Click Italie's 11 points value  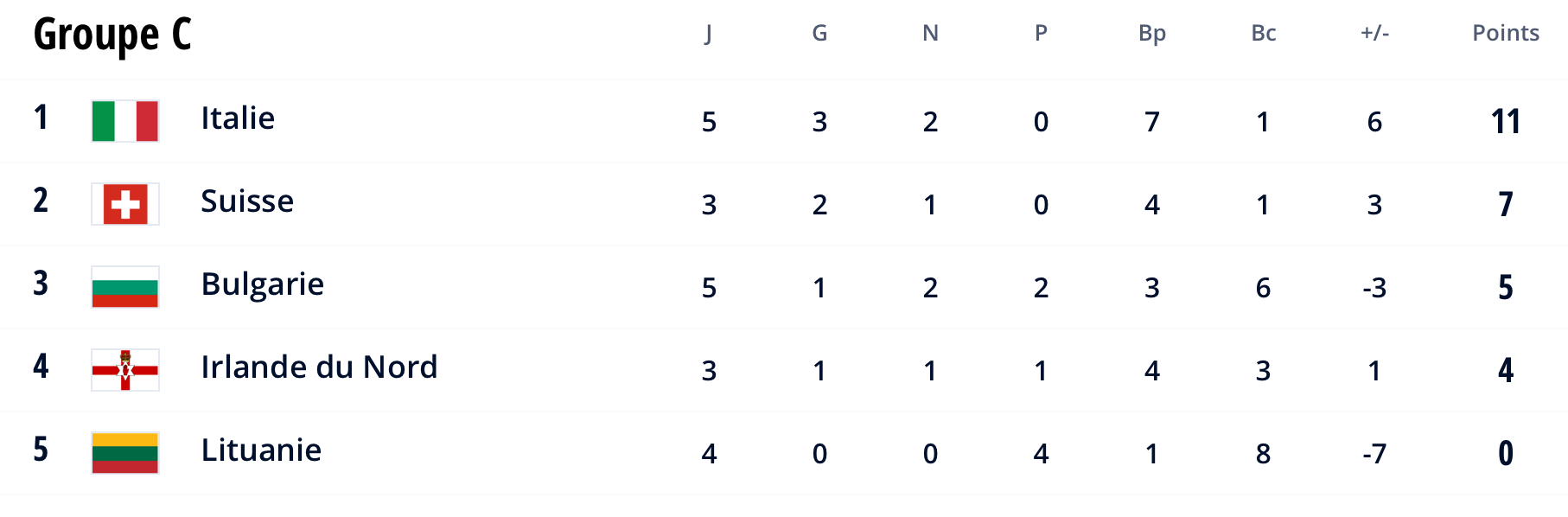click(x=1506, y=122)
